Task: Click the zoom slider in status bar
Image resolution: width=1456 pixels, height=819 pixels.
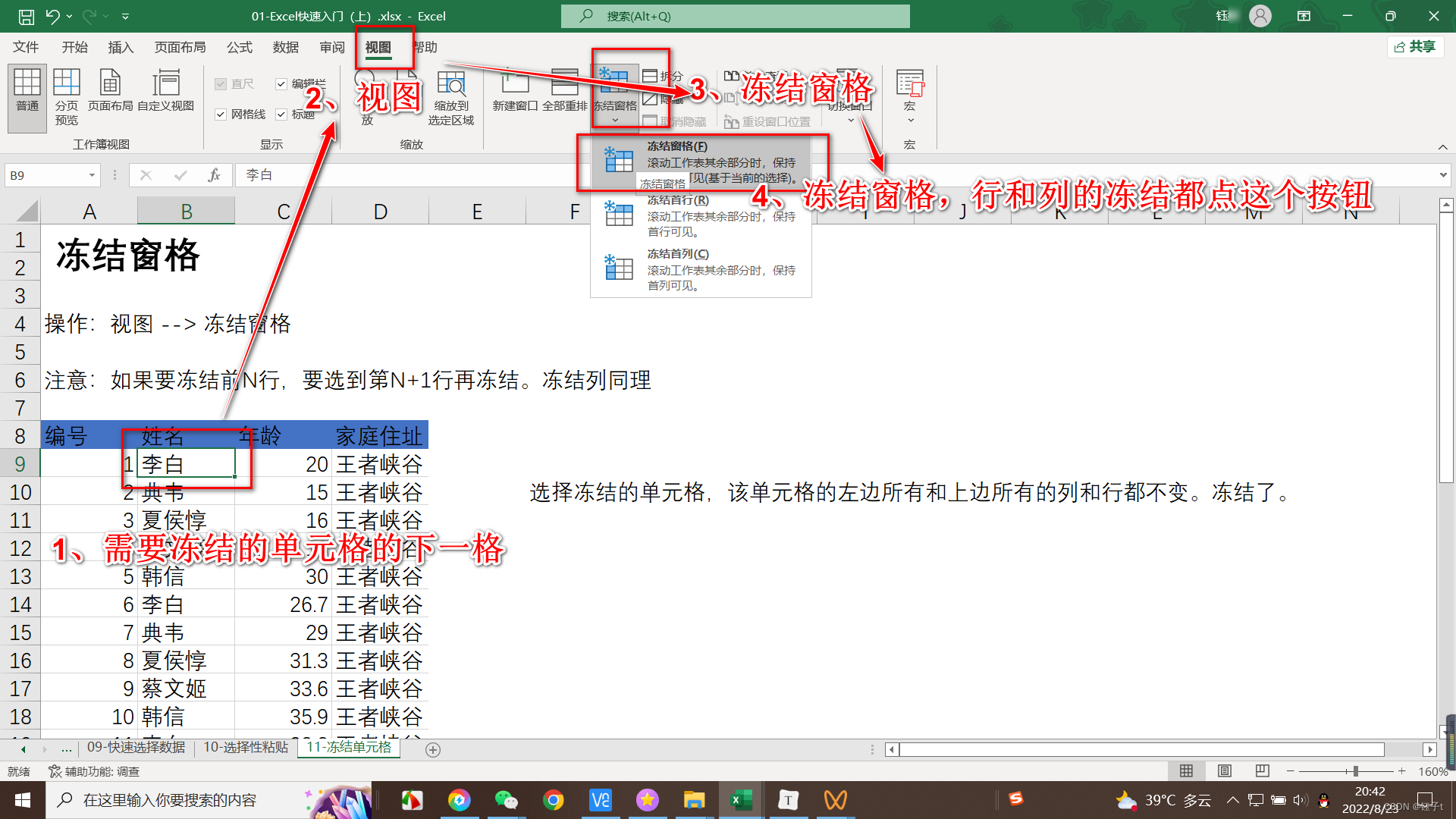Action: [1355, 771]
